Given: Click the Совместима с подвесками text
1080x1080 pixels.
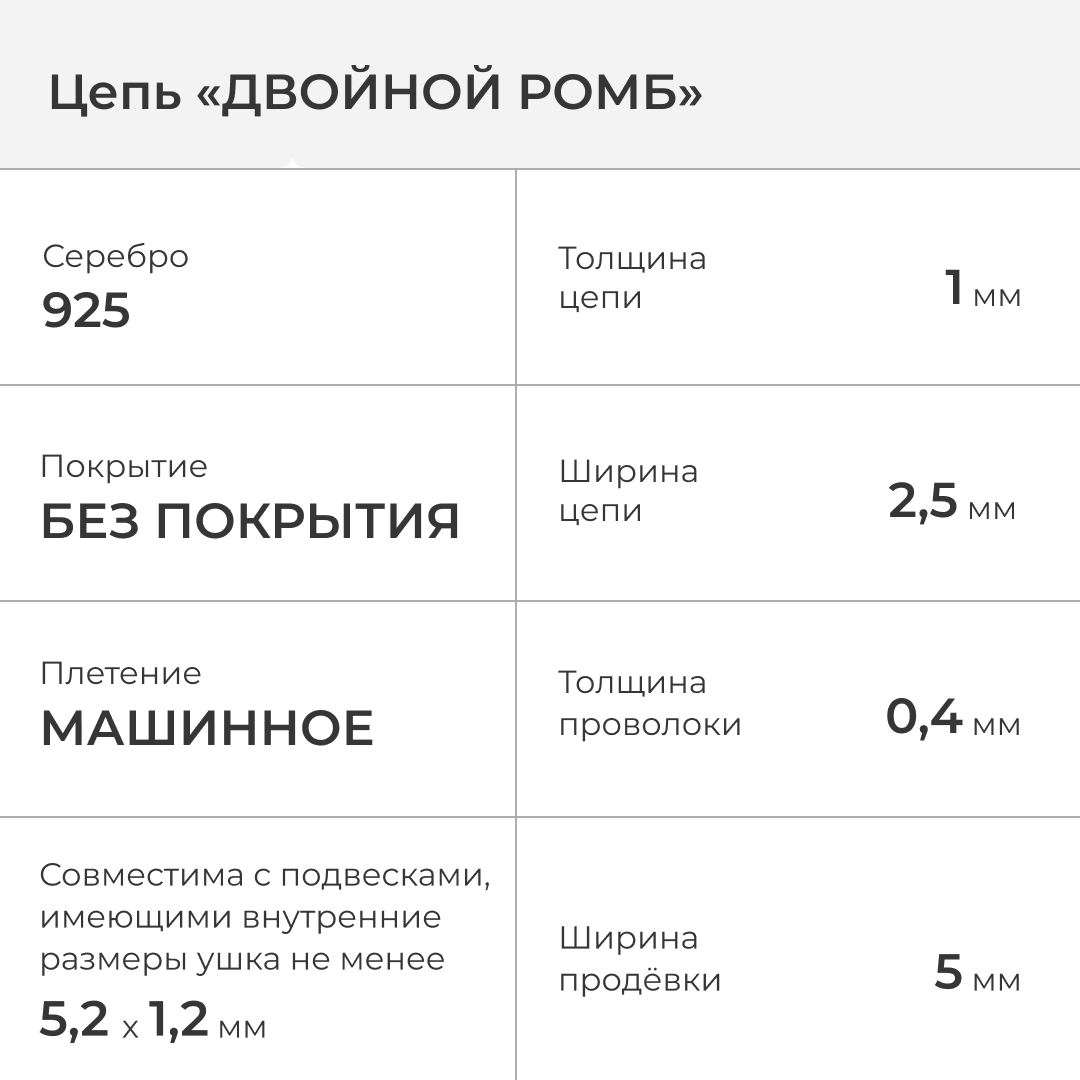Looking at the screenshot, I should coord(265,875).
